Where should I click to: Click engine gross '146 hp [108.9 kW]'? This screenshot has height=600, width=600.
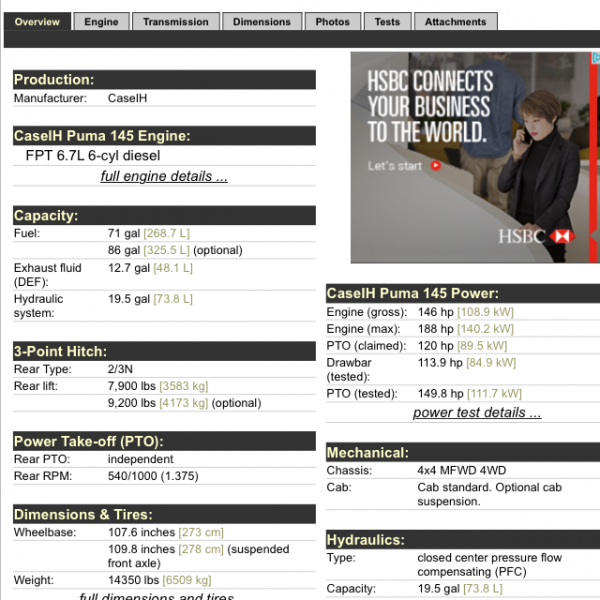466,312
